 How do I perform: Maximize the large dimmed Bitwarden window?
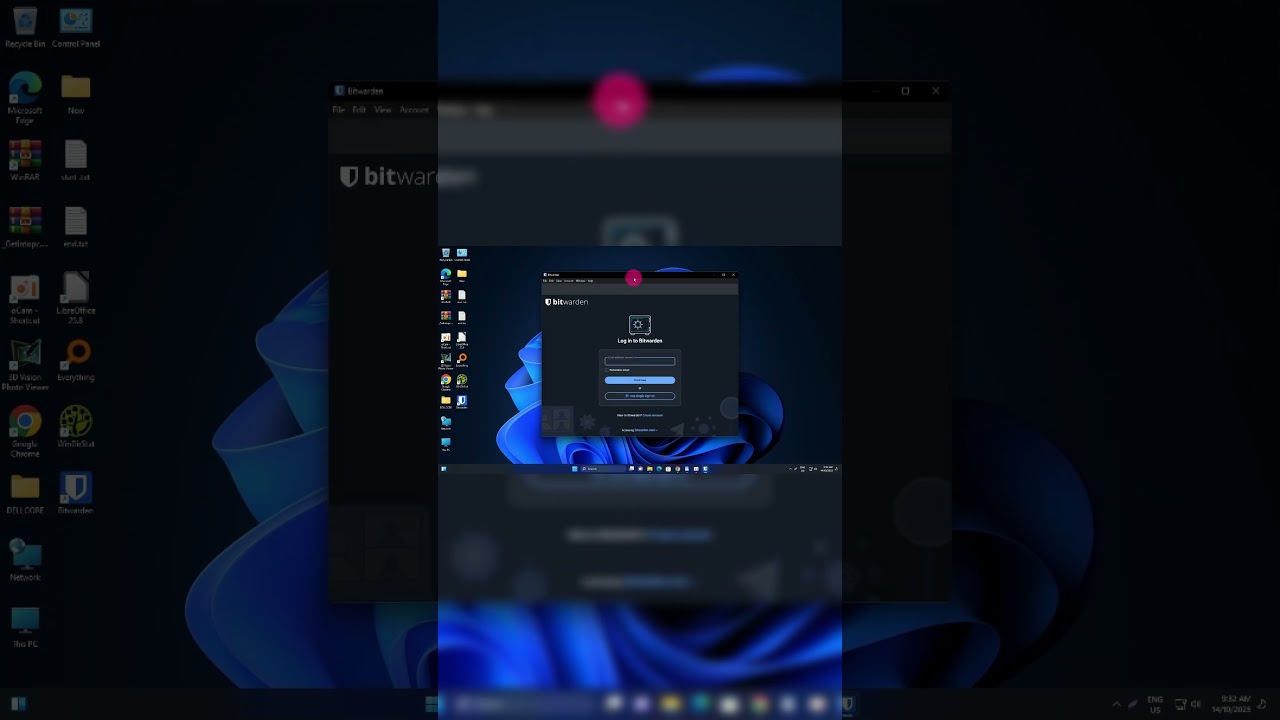point(905,91)
